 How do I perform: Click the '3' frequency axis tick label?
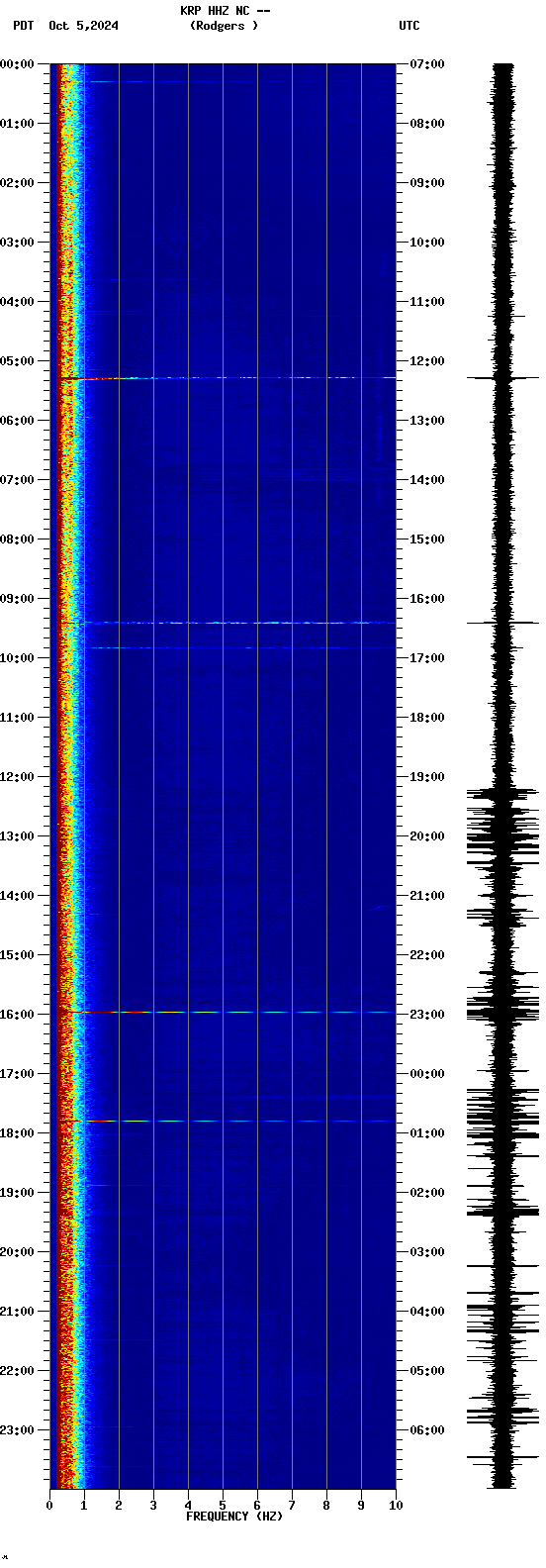pyautogui.click(x=153, y=1506)
